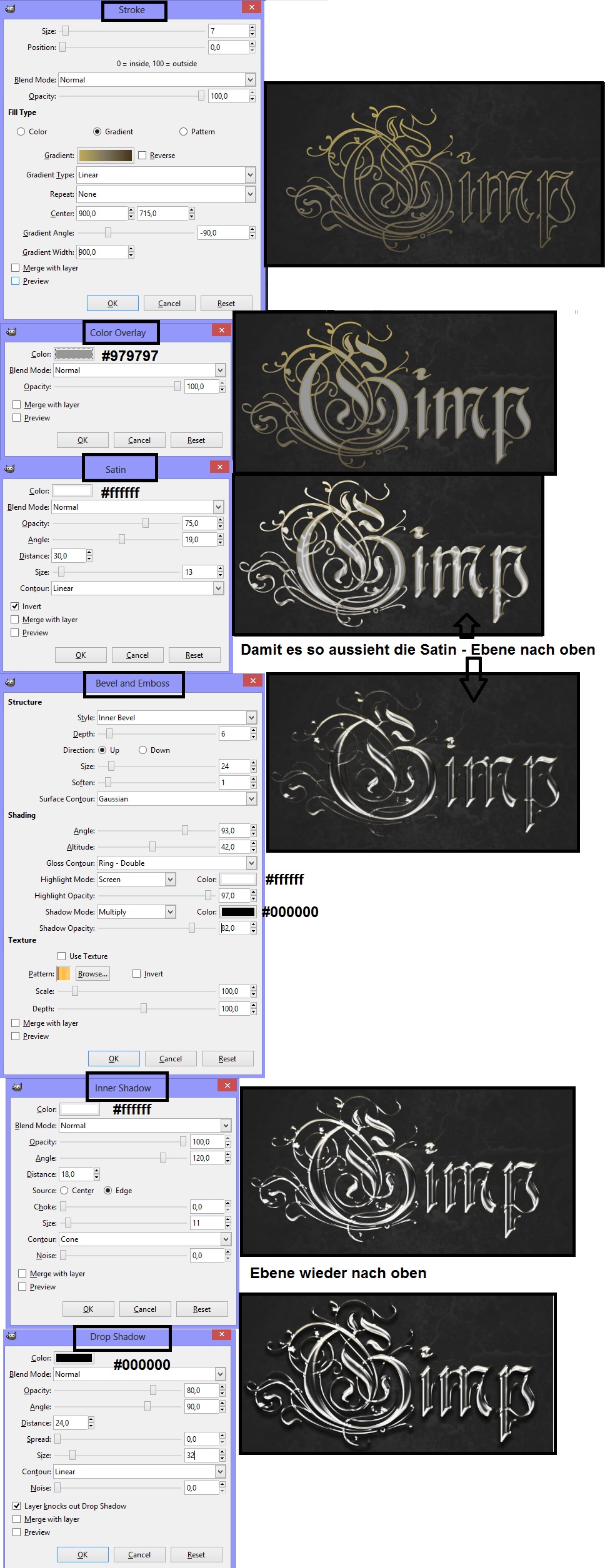The width and height of the screenshot is (605, 1568).
Task: Click the Satin Angle slider
Action: pos(116,540)
